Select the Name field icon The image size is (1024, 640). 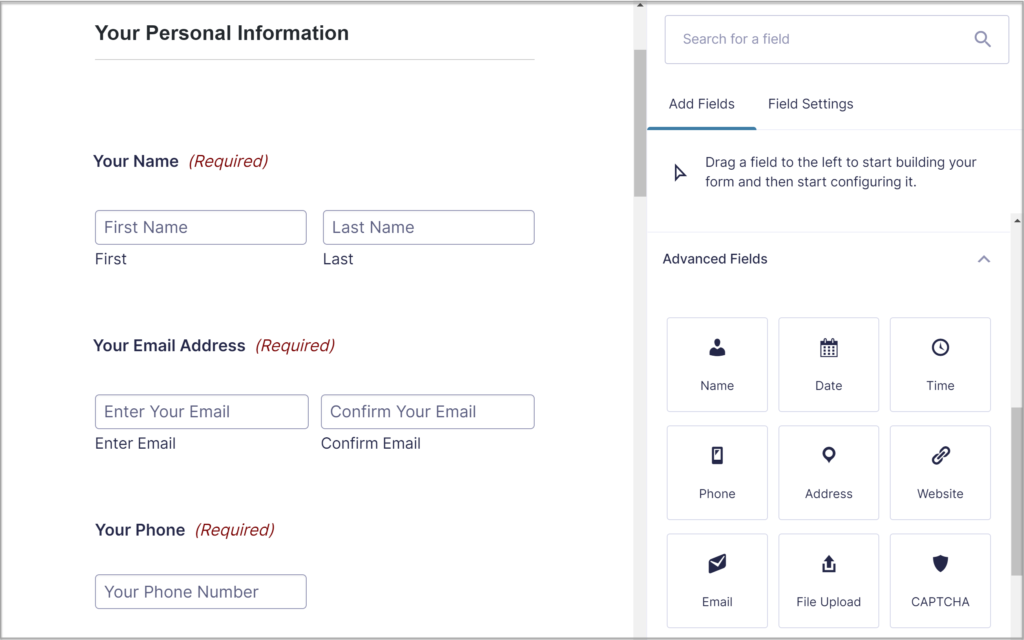click(717, 364)
